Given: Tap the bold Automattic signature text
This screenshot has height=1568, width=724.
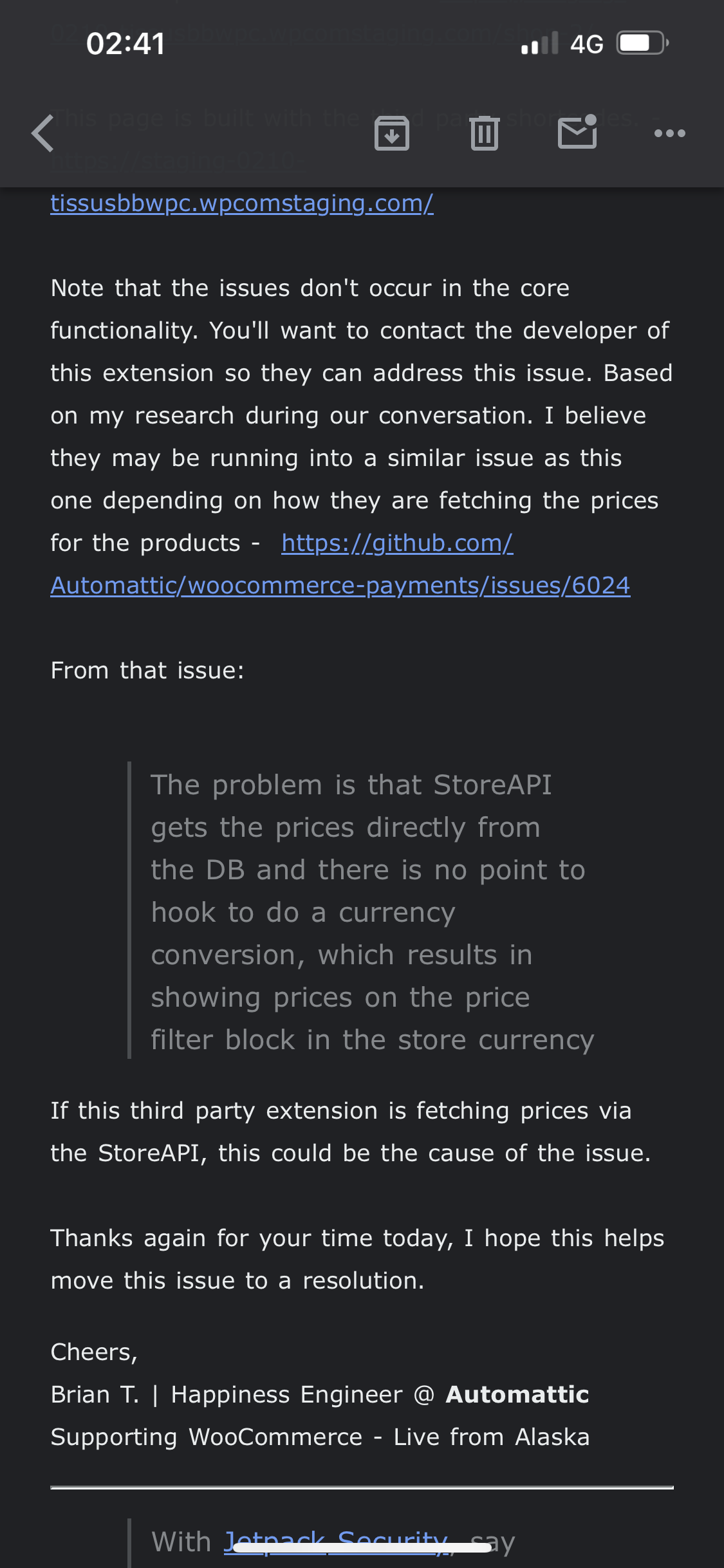Looking at the screenshot, I should tap(517, 1395).
